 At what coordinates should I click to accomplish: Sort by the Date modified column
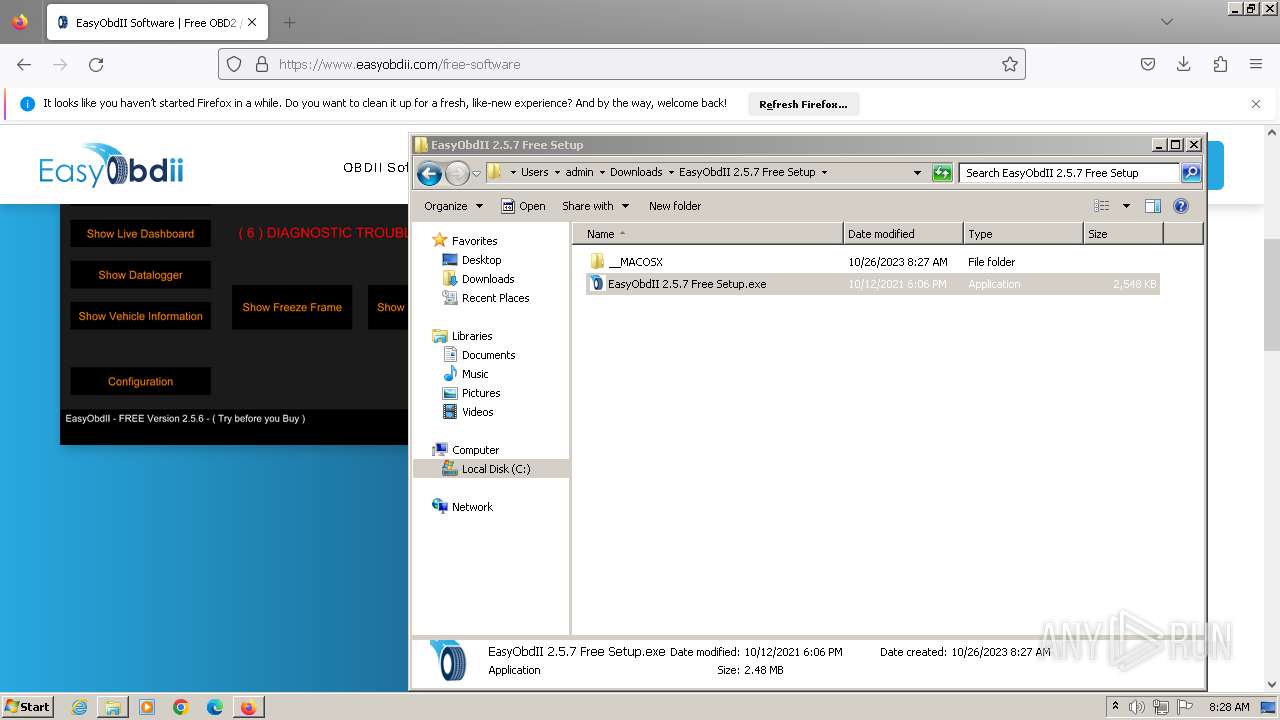coord(904,234)
